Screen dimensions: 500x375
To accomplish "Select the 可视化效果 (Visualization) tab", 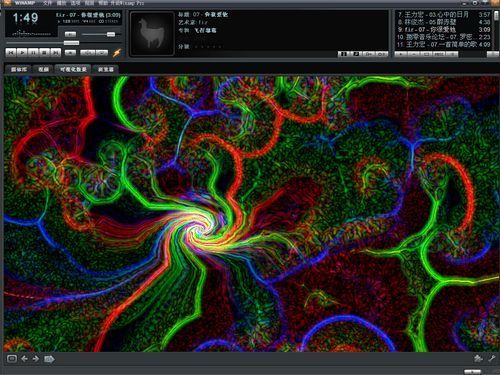I will [73, 69].
